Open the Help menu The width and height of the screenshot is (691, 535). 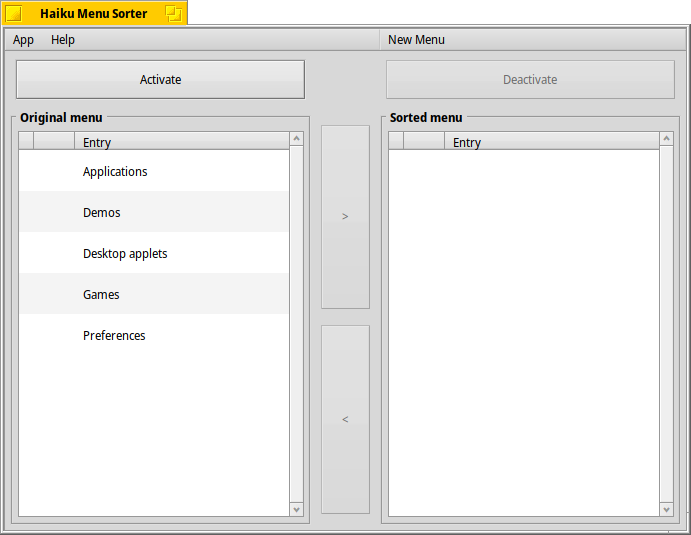pyautogui.click(x=63, y=40)
